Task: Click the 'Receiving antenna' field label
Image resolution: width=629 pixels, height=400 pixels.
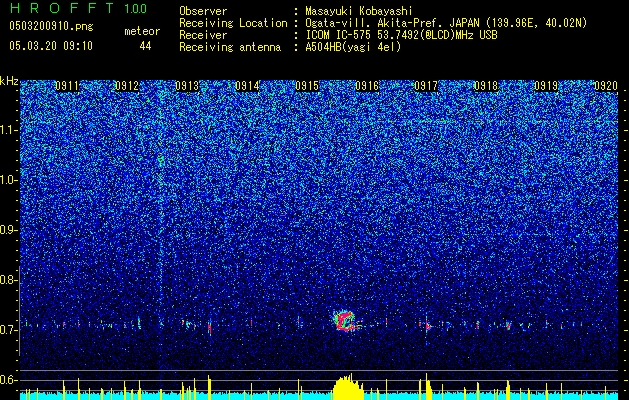Action: point(230,47)
